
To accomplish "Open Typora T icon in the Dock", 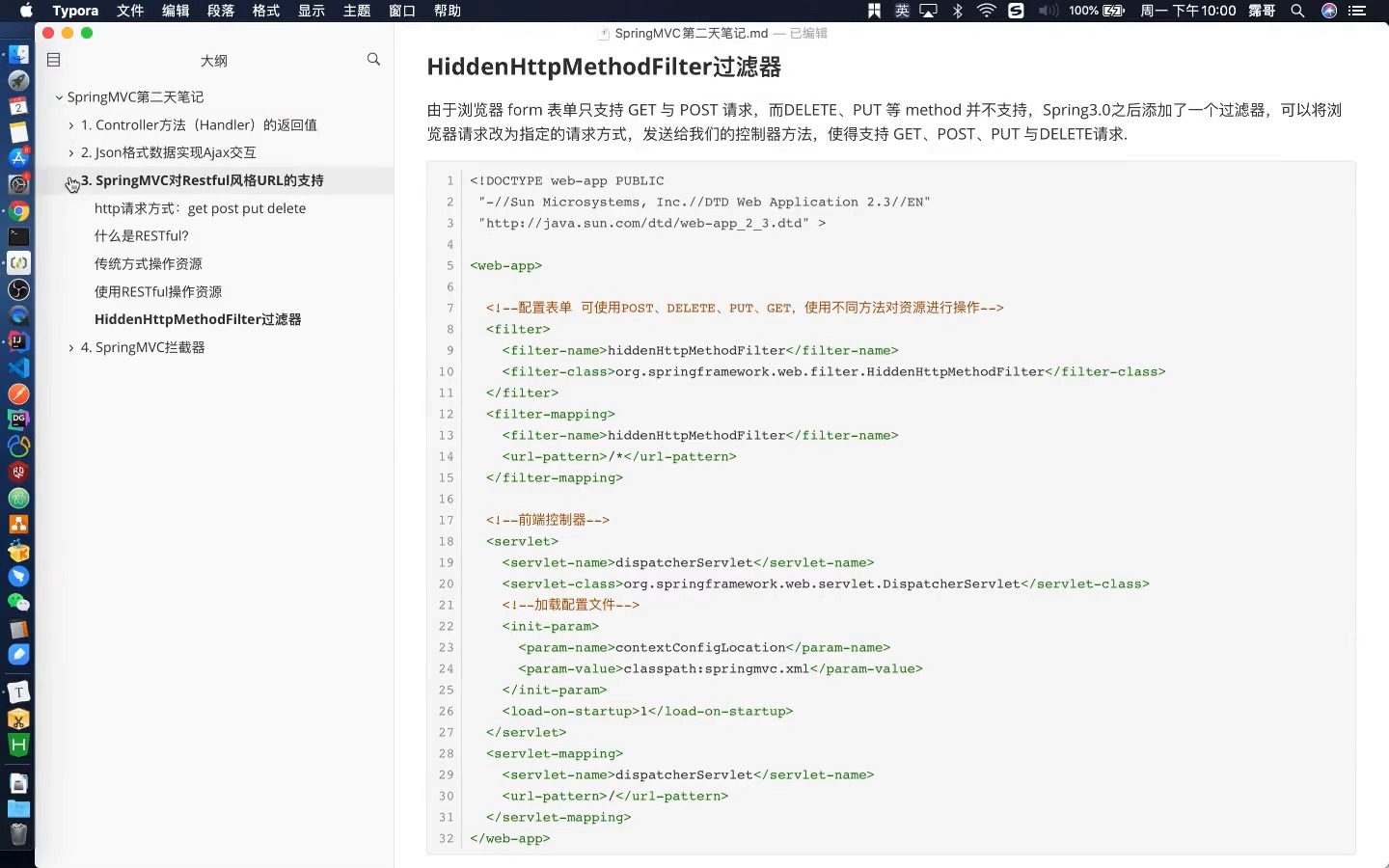I will [18, 692].
